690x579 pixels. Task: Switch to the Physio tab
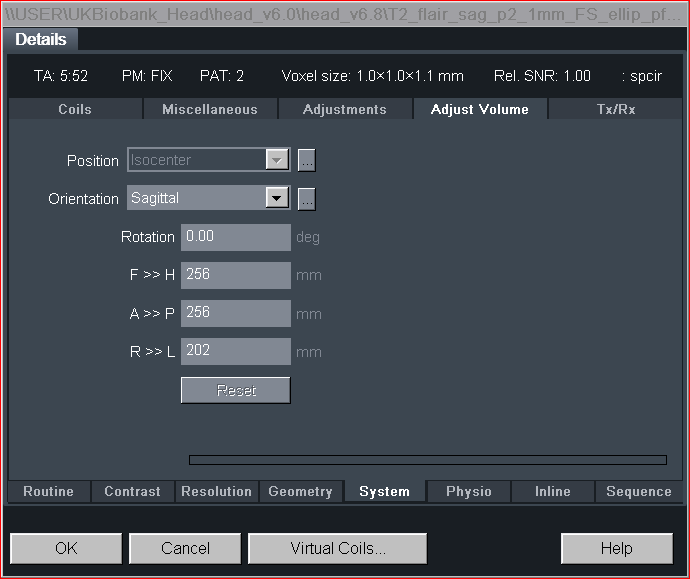point(469,491)
